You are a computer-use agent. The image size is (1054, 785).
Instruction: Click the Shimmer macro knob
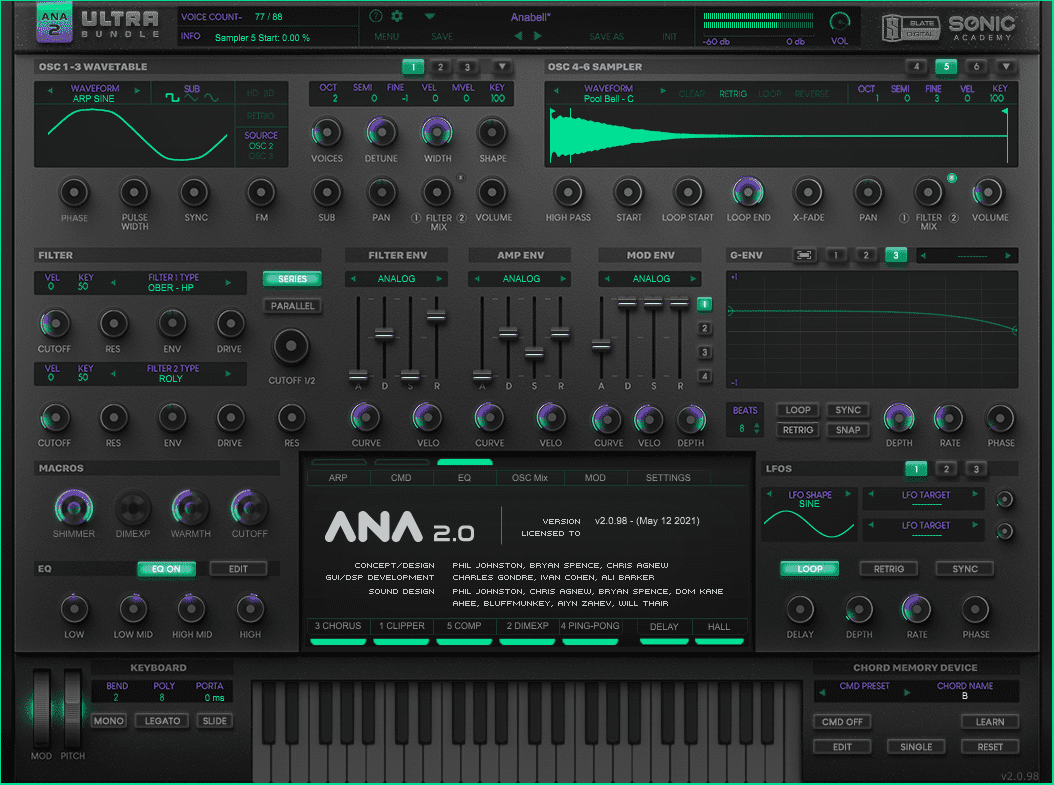tap(73, 507)
